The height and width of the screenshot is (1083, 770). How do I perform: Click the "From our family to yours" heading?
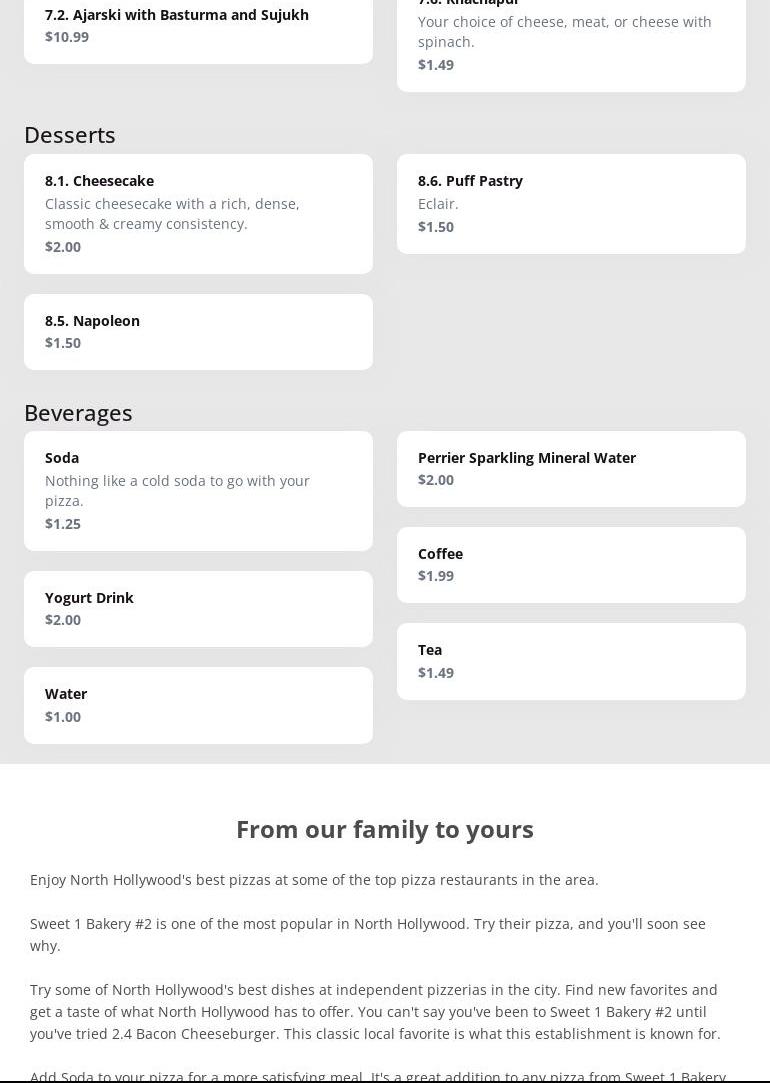[385, 829]
